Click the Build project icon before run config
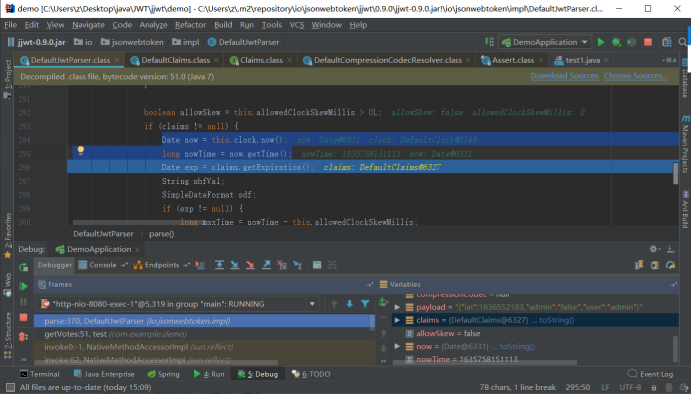 (x=489, y=41)
